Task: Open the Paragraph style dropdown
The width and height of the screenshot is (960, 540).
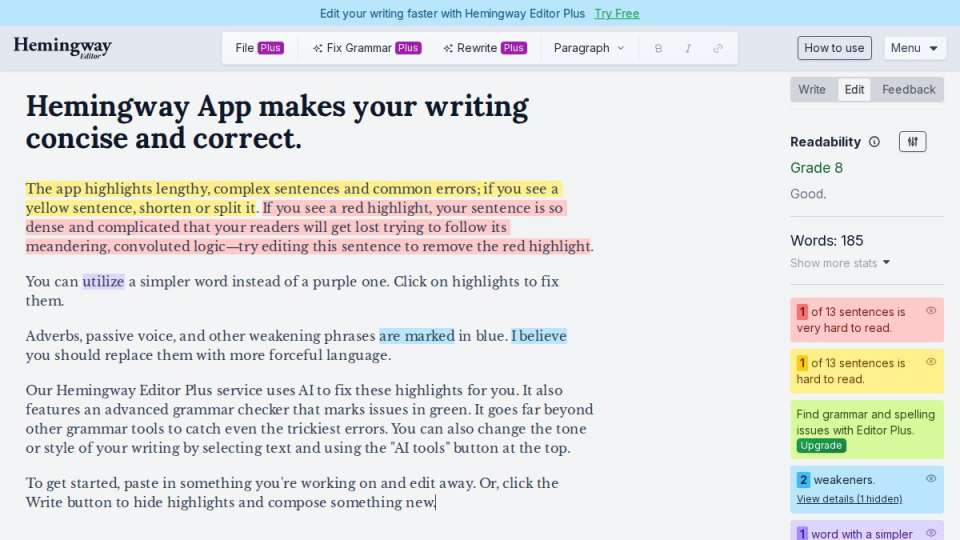Action: tap(588, 48)
